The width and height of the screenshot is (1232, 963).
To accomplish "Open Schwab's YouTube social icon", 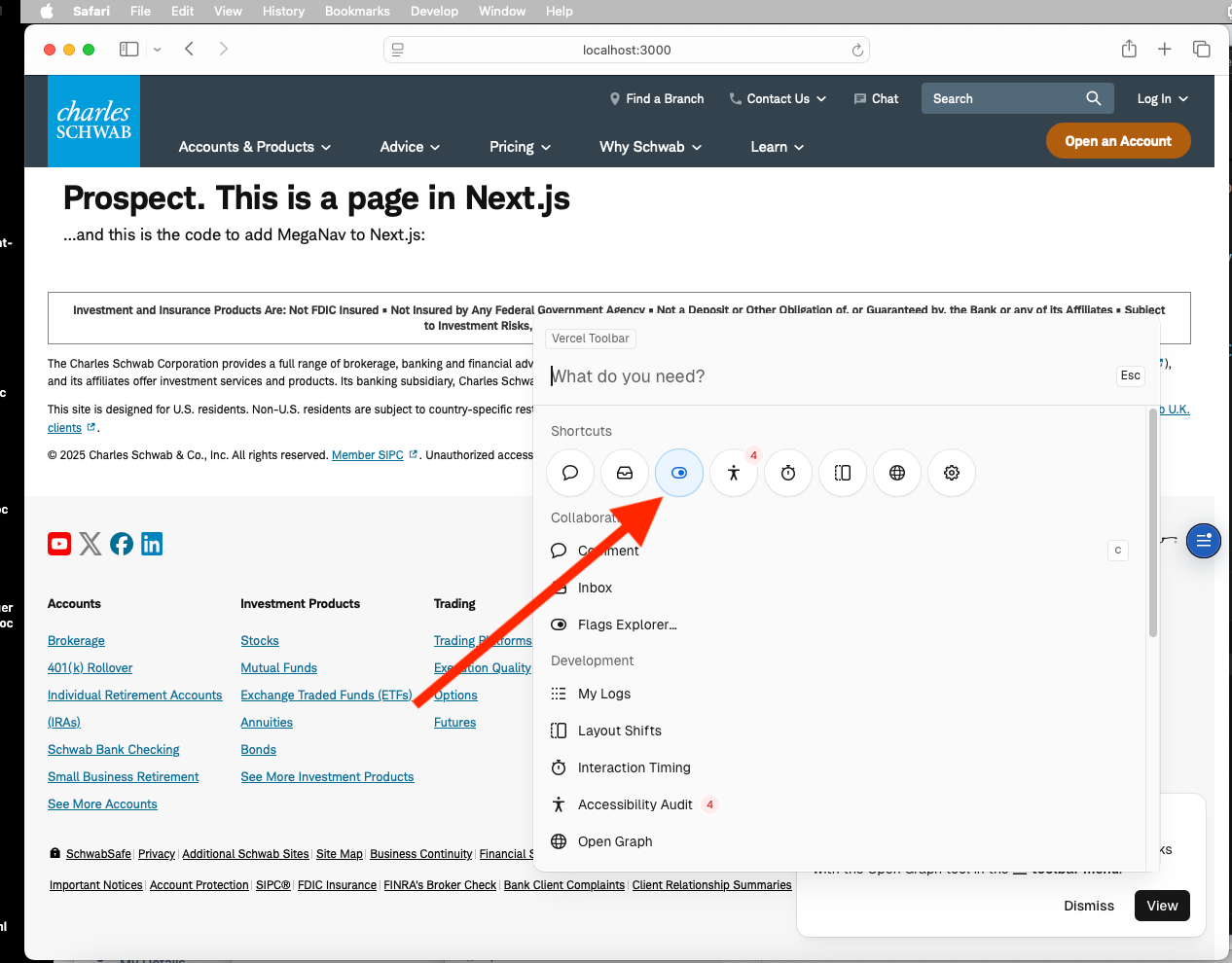I will 59,544.
